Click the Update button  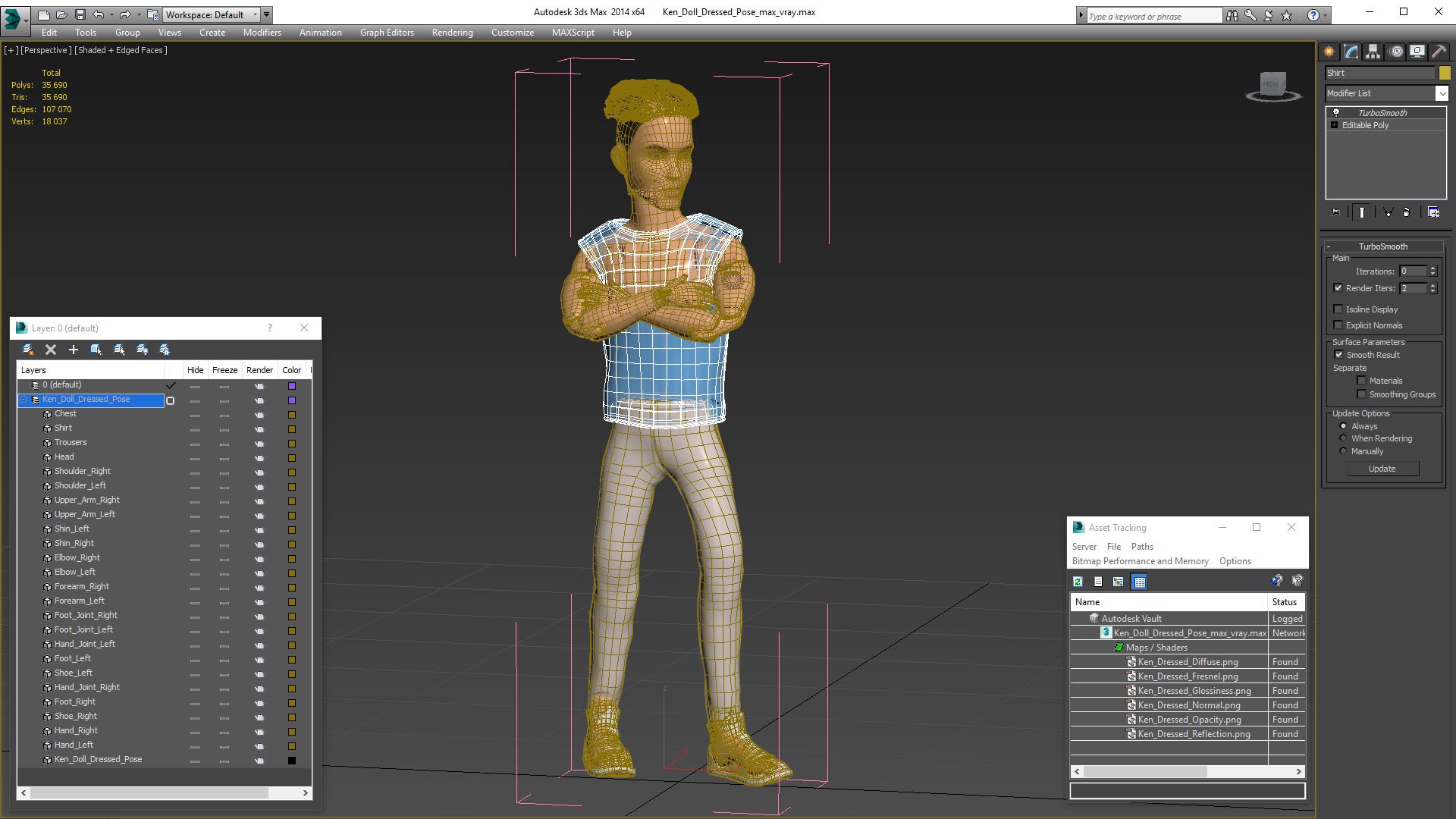point(1382,469)
